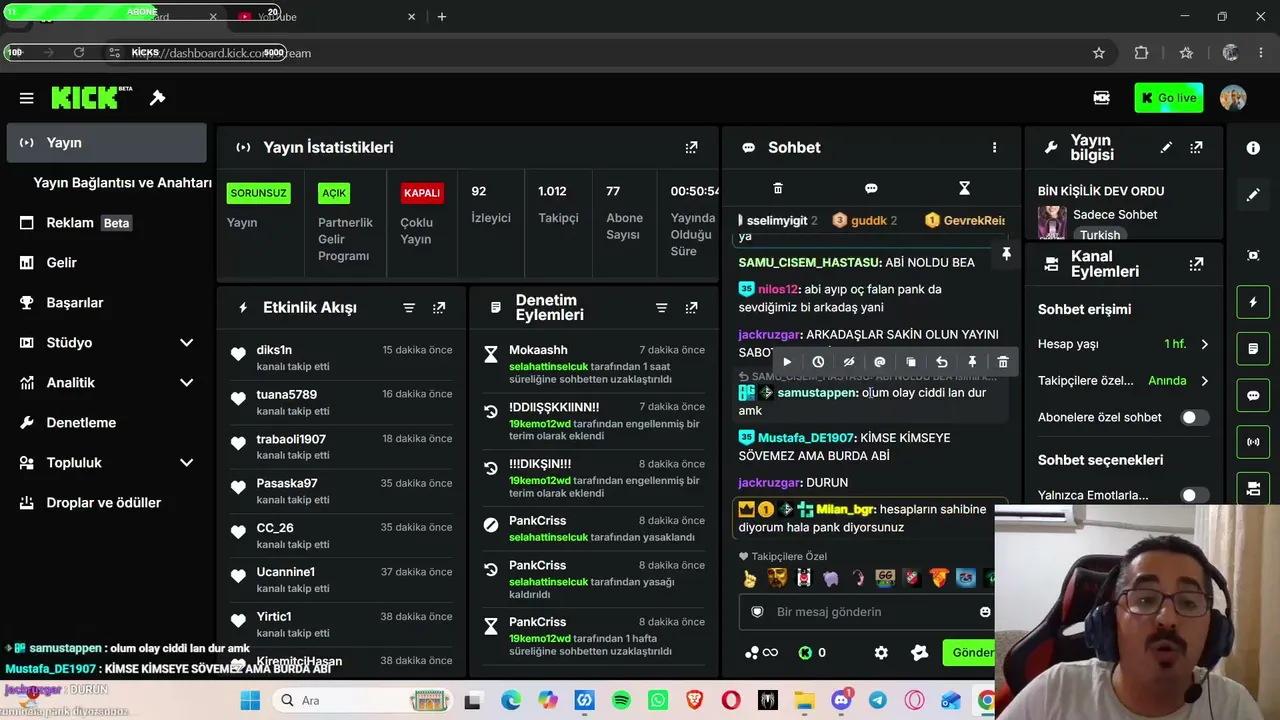The width and height of the screenshot is (1280, 720).
Task: Pin the message using the toolbar pin icon
Action: tap(972, 362)
